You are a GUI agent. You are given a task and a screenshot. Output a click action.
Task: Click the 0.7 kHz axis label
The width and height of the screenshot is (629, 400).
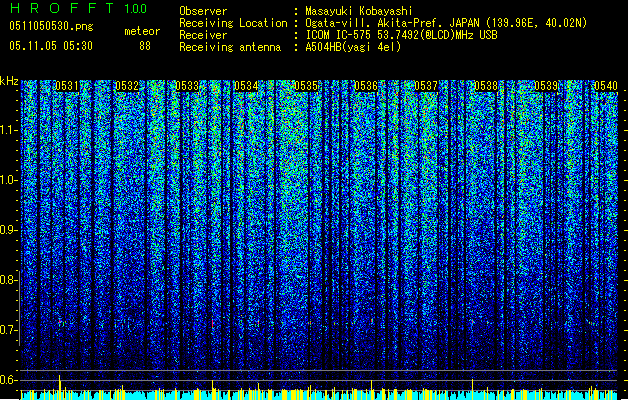(x=8, y=330)
